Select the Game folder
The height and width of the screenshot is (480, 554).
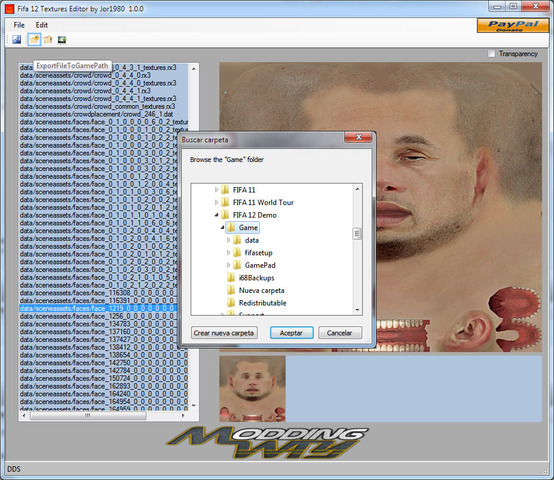(x=248, y=228)
